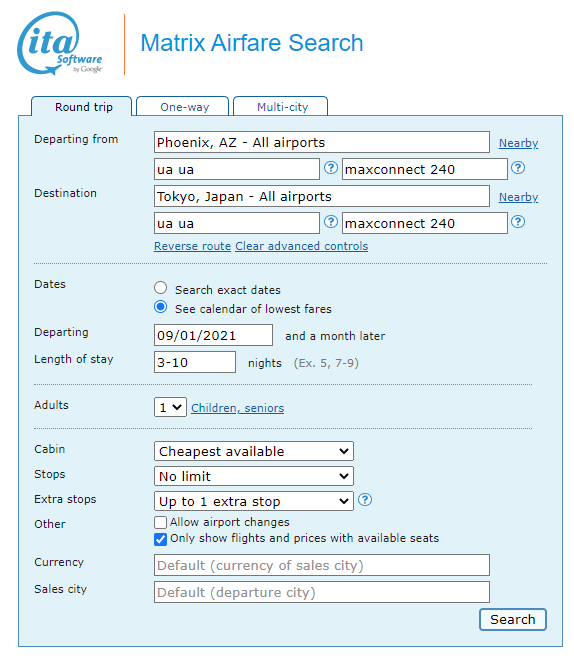Expand the Extra stops dropdown
Screen dimensions: 574x659
pos(254,501)
